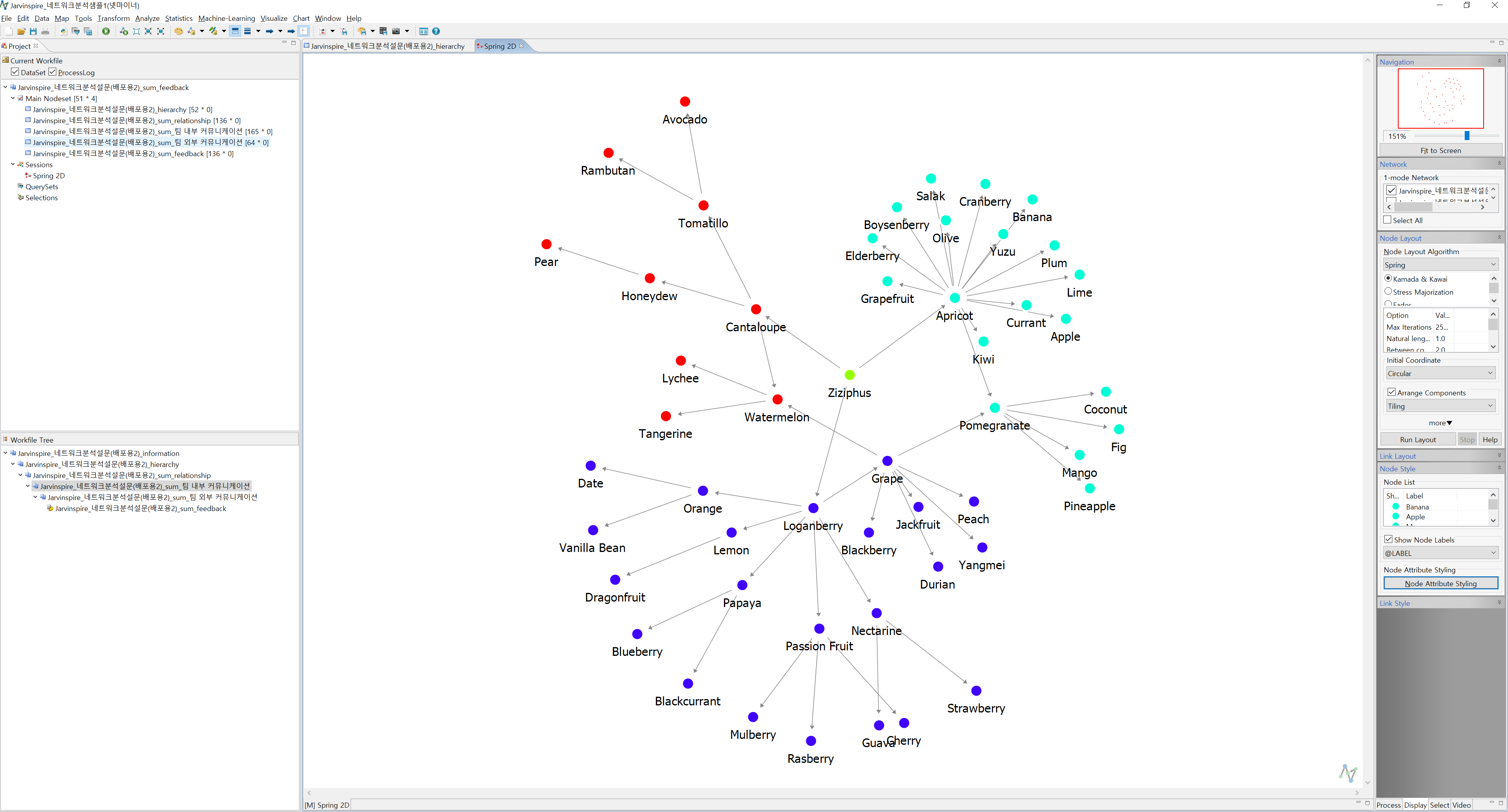1508x812 pixels.
Task: Click the green Run process icon
Action: pyautogui.click(x=106, y=31)
